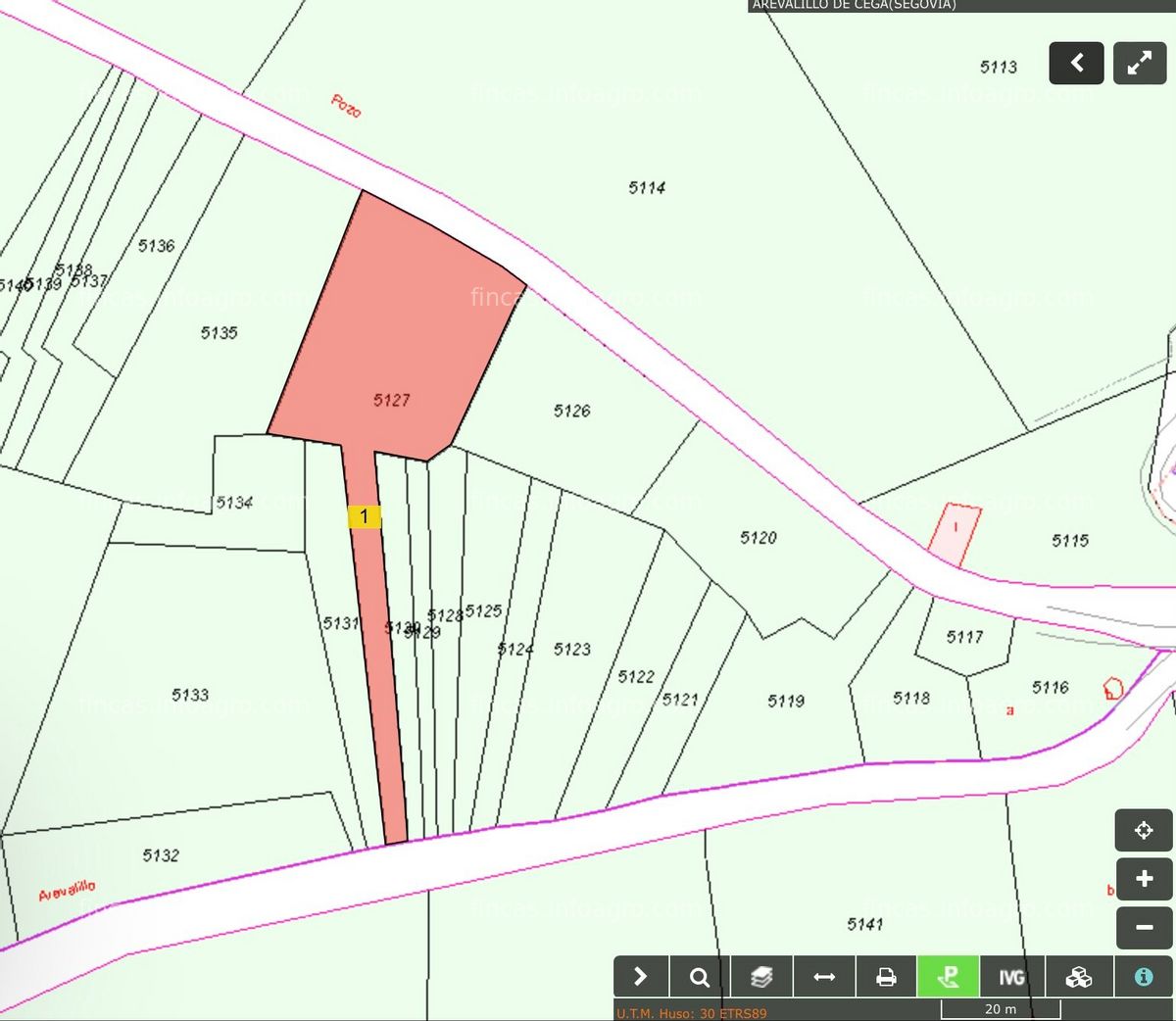Print the map via the printer icon
The width and height of the screenshot is (1176, 1021).
point(886,977)
